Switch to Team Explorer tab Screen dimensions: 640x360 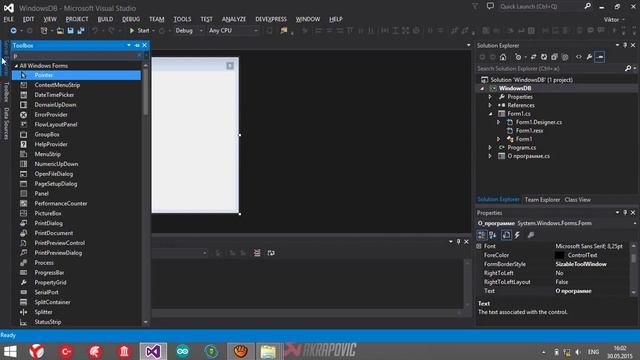[x=542, y=200]
